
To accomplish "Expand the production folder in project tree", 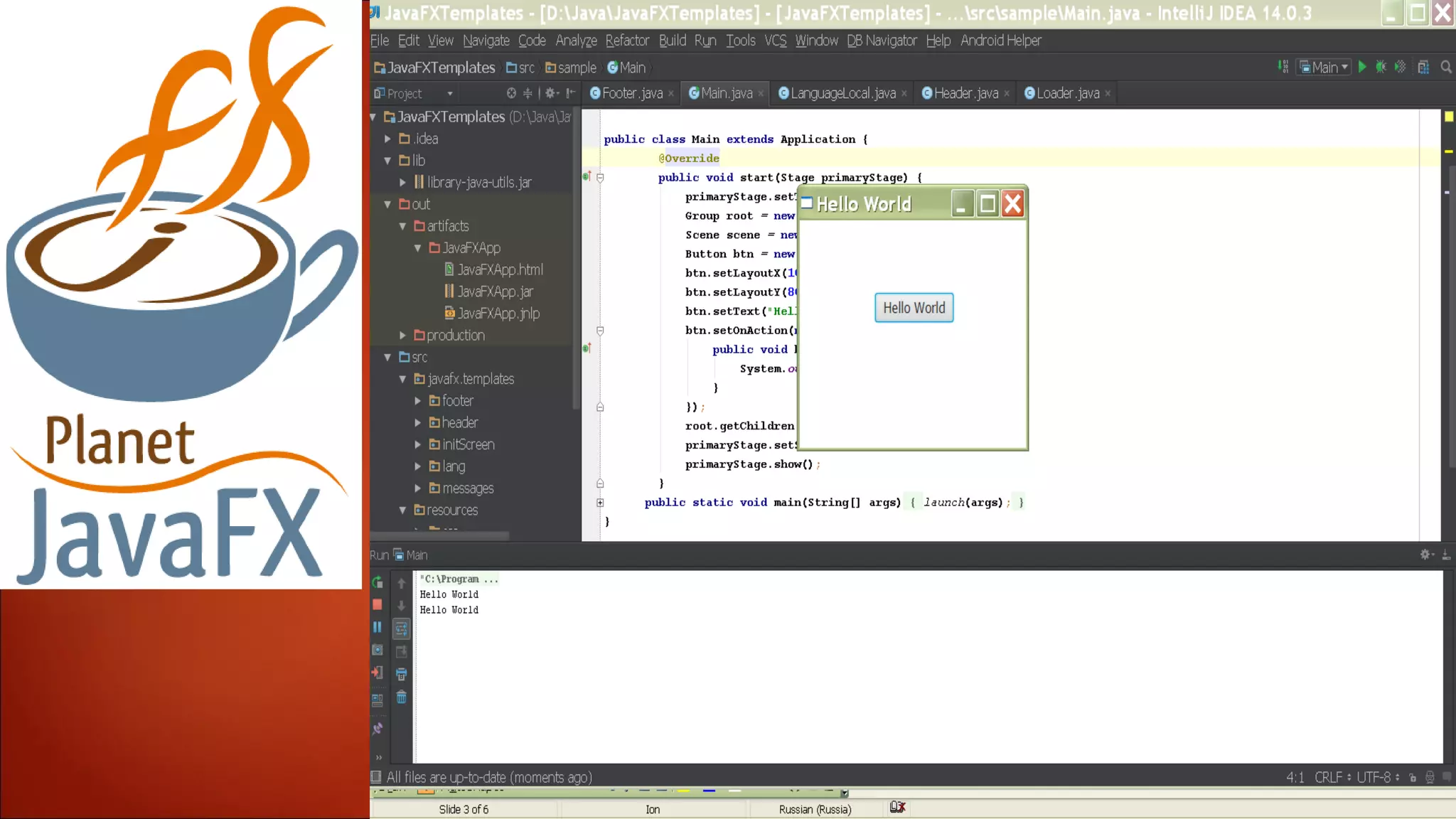I will [x=402, y=335].
